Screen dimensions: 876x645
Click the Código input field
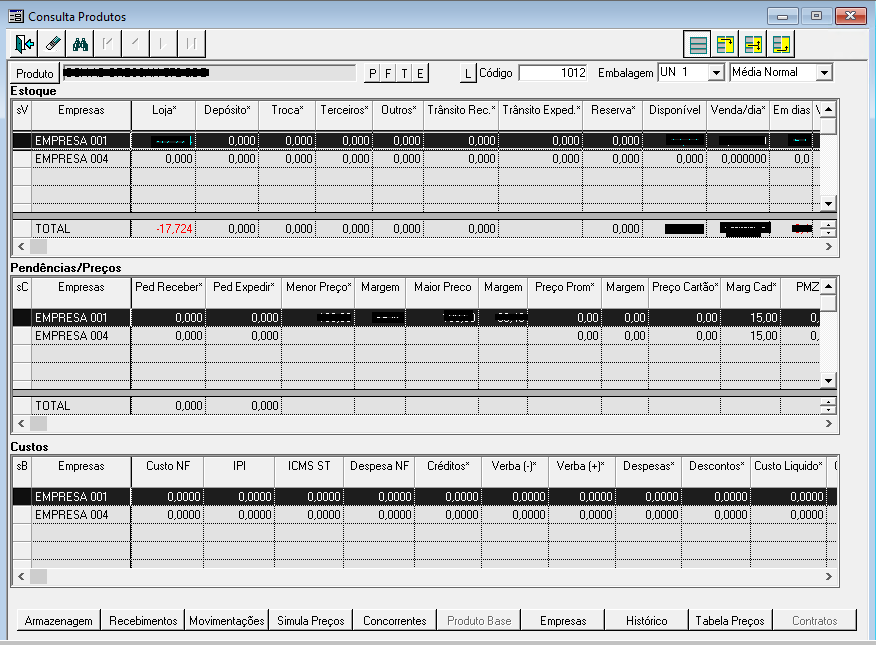(x=553, y=73)
